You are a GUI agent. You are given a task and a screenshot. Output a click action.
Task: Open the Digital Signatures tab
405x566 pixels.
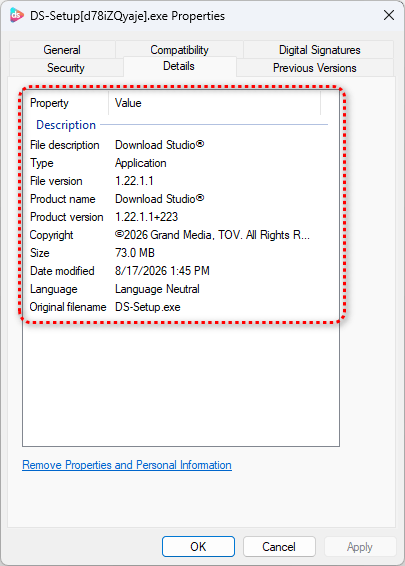coord(319,49)
